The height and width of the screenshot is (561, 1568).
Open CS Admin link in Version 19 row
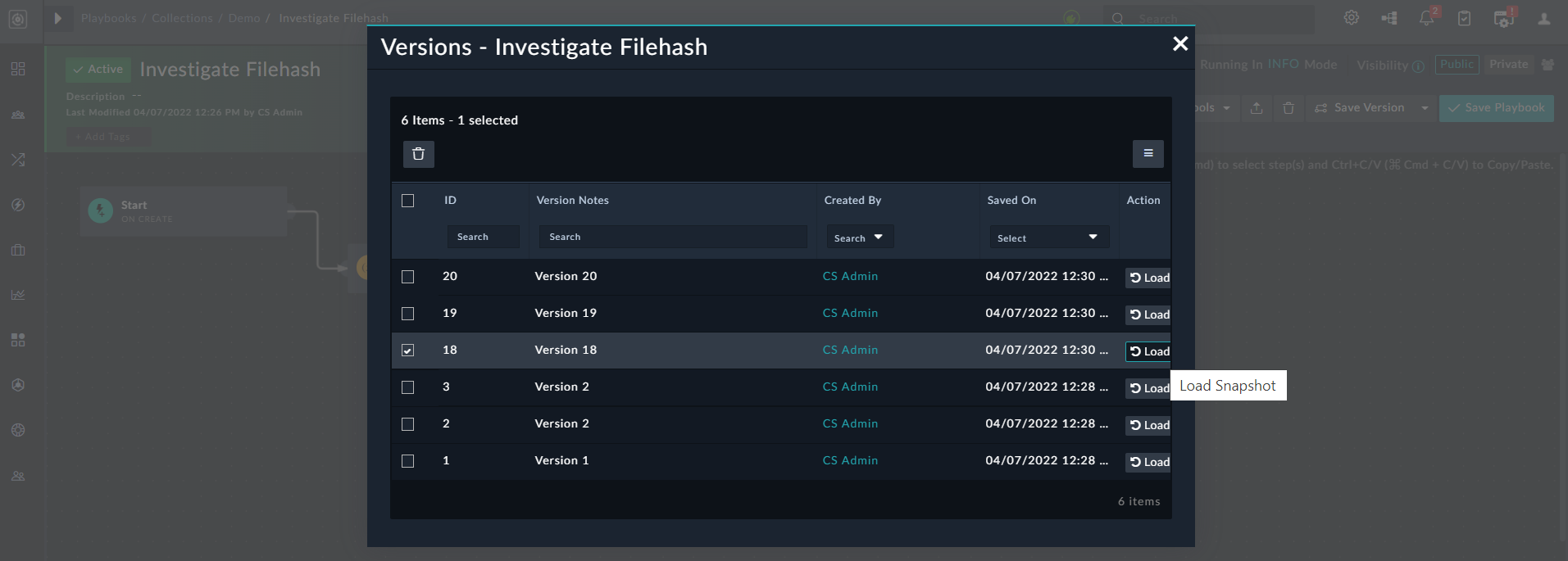click(850, 313)
